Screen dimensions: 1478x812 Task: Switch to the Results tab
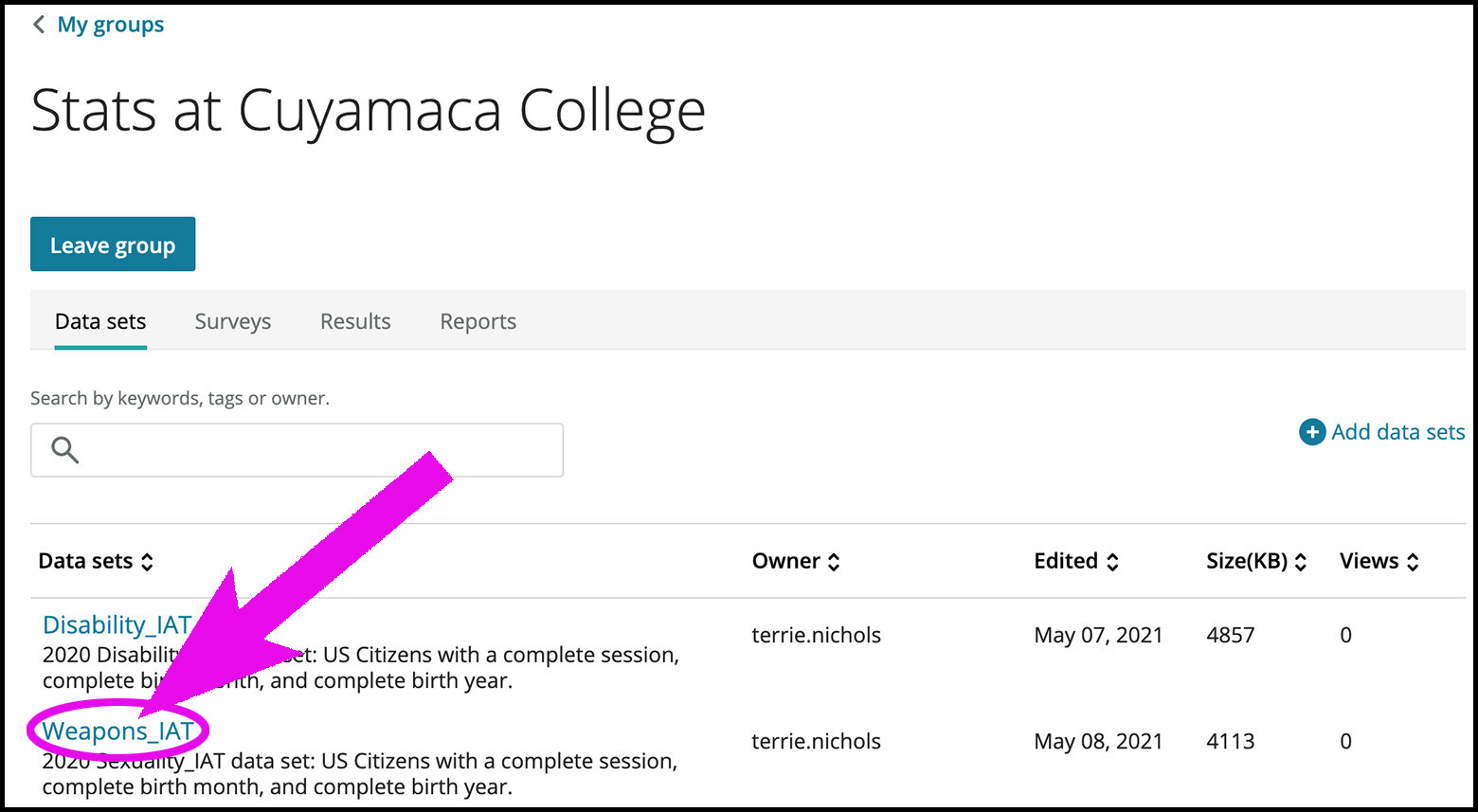click(355, 321)
